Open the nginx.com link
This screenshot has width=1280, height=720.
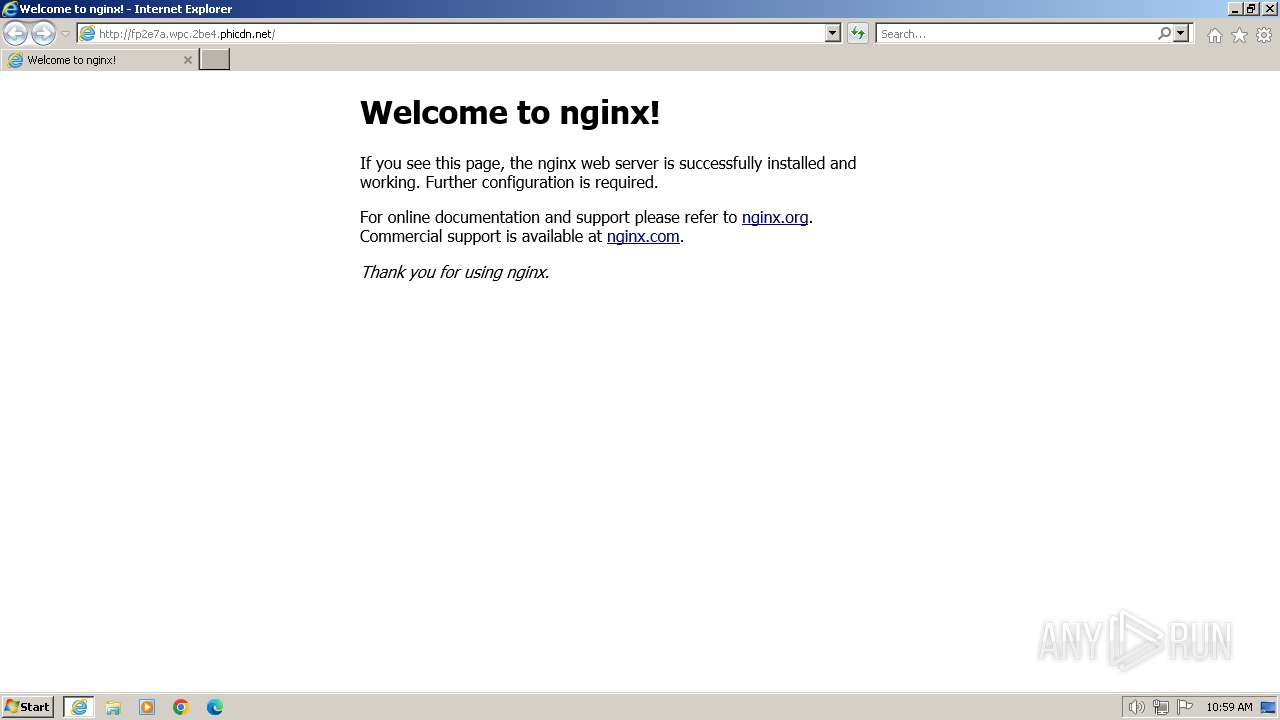point(643,237)
